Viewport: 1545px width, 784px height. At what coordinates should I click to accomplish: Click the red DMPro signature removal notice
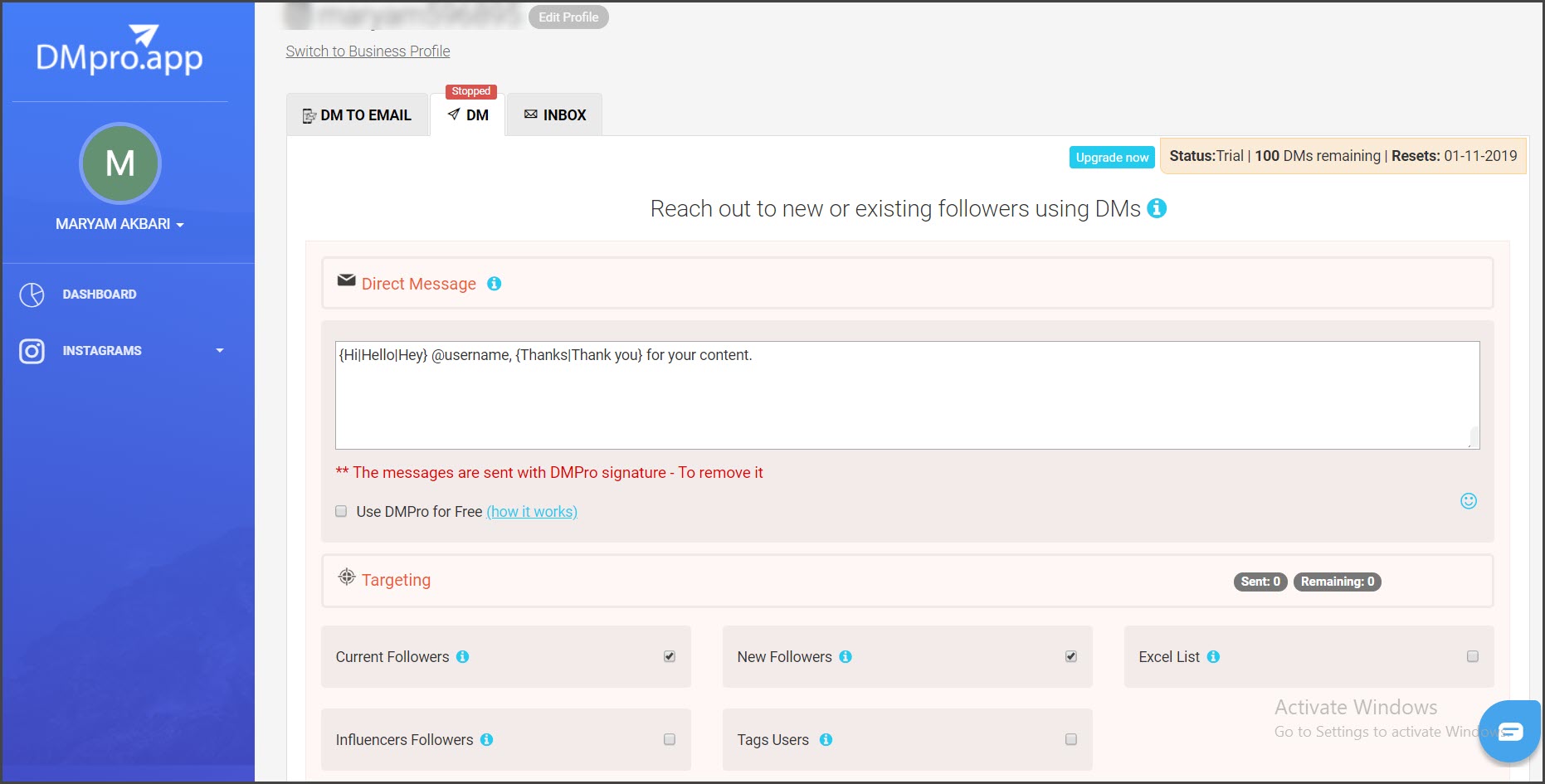tap(548, 473)
